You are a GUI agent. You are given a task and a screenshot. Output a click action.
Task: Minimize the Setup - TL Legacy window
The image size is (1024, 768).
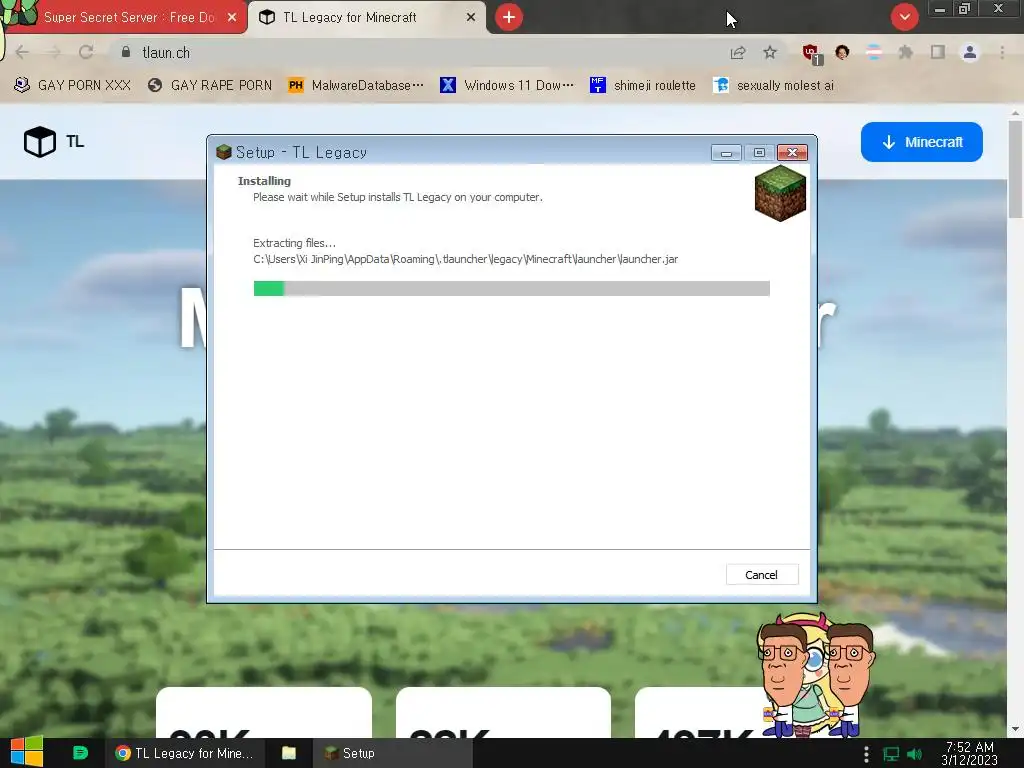click(x=726, y=153)
